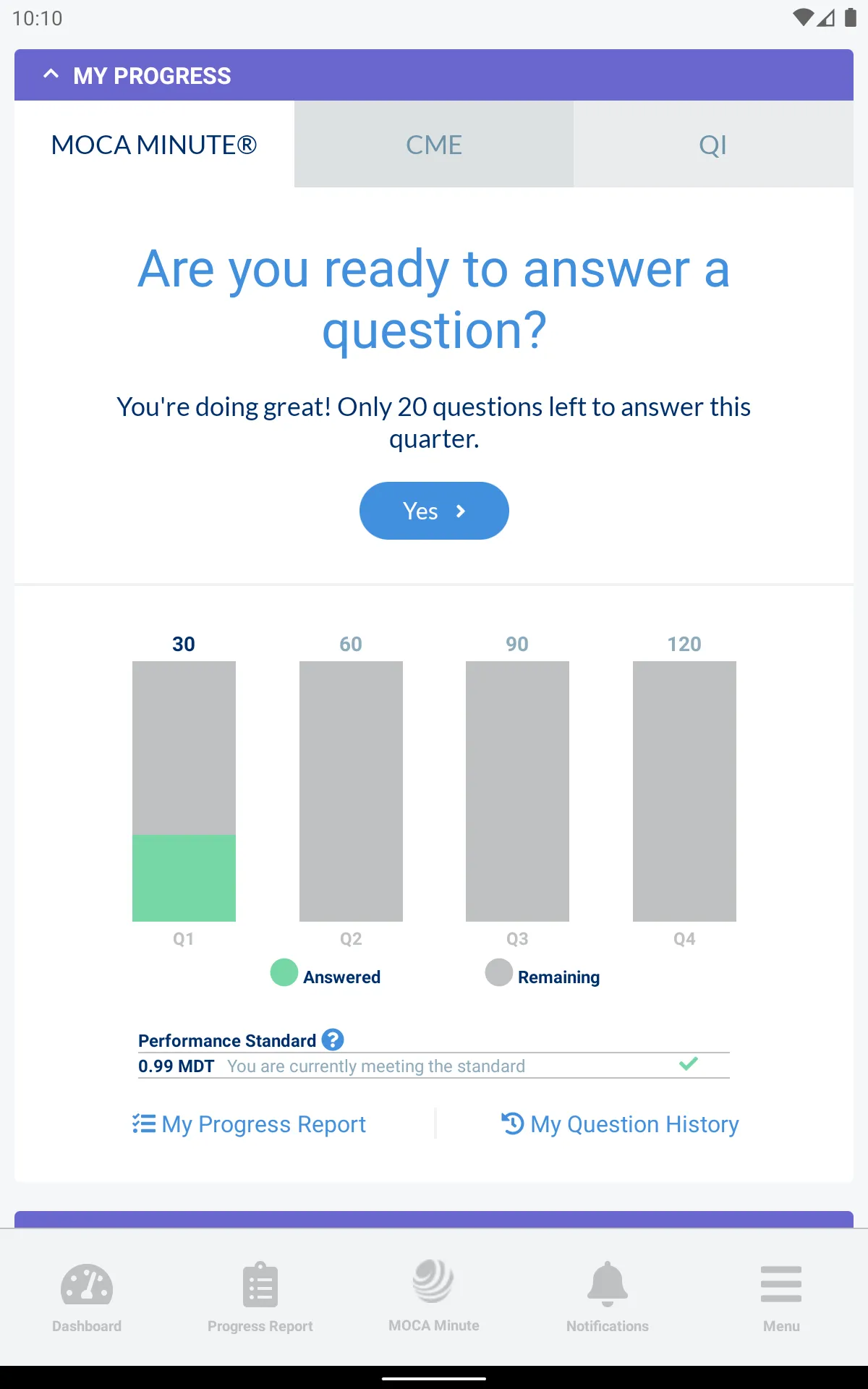
Task: Click the history clock icon
Action: click(x=513, y=1123)
